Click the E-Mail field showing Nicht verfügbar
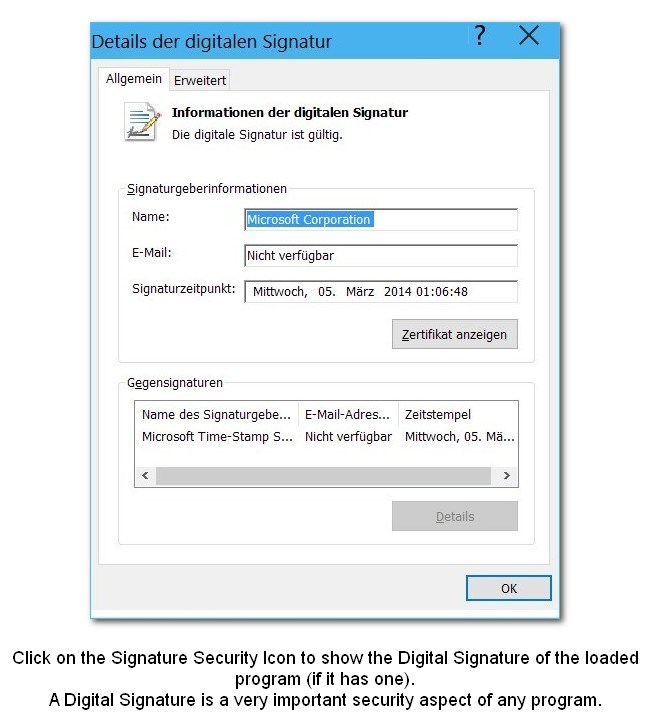 [380, 256]
